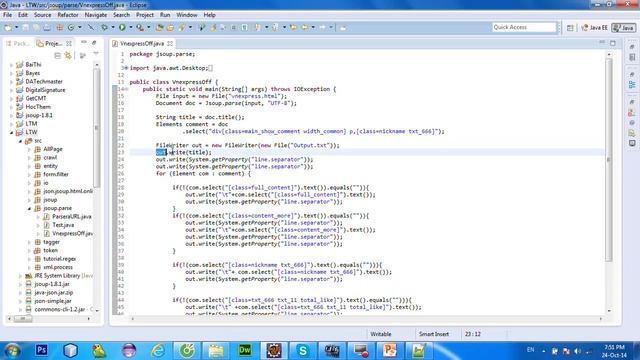Click the Windows Start button

[12, 351]
